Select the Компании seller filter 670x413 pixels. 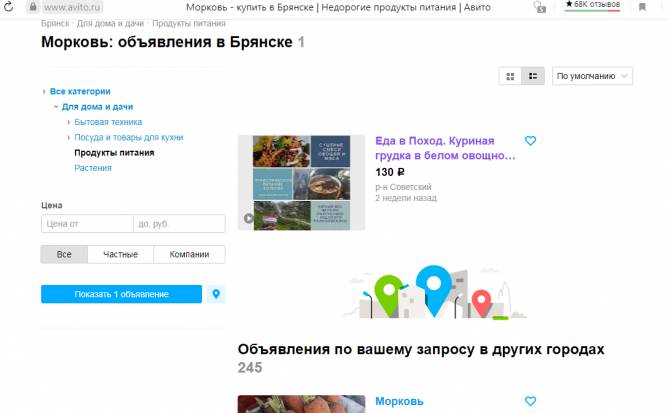(x=189, y=255)
